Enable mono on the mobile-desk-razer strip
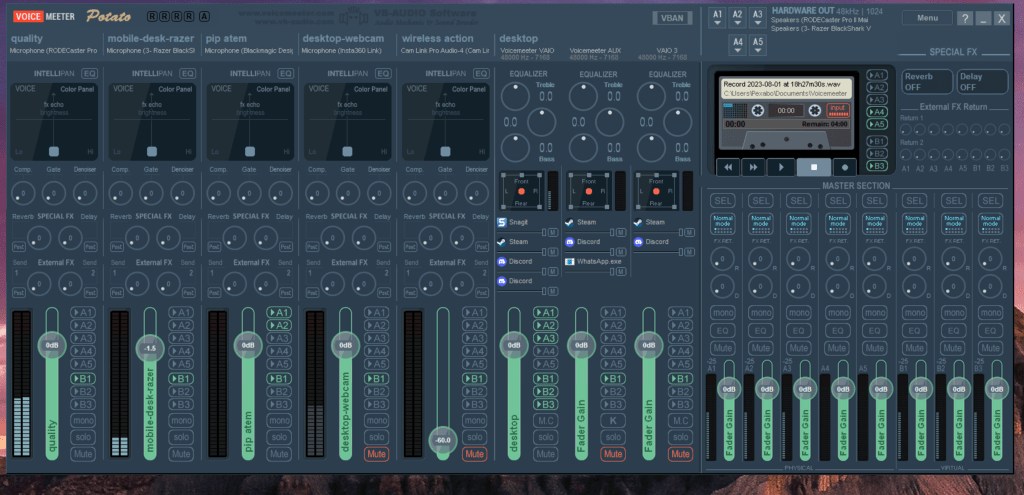The image size is (1024, 495). pyautogui.click(x=181, y=420)
